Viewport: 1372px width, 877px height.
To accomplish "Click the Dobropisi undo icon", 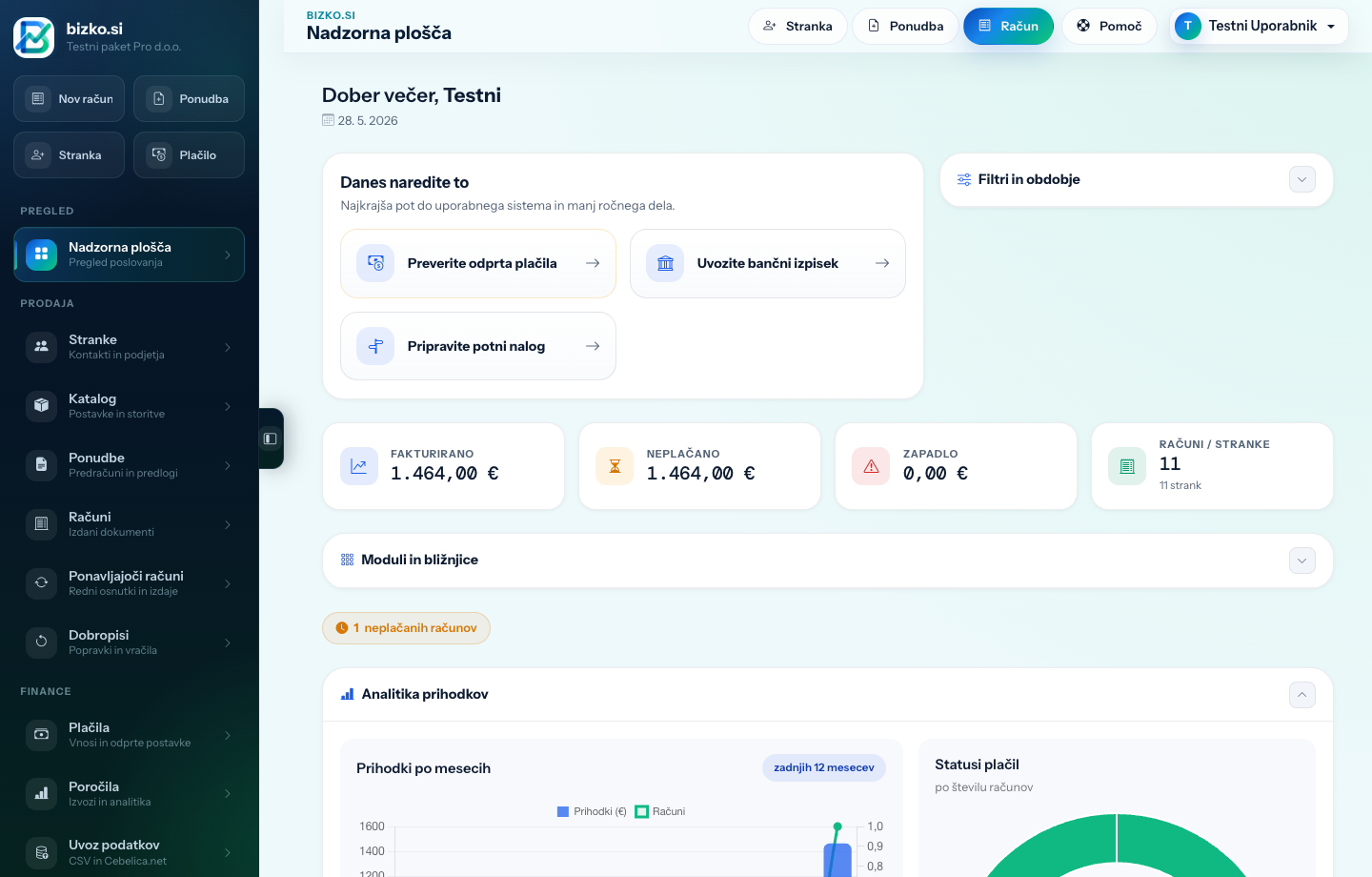I will (41, 642).
